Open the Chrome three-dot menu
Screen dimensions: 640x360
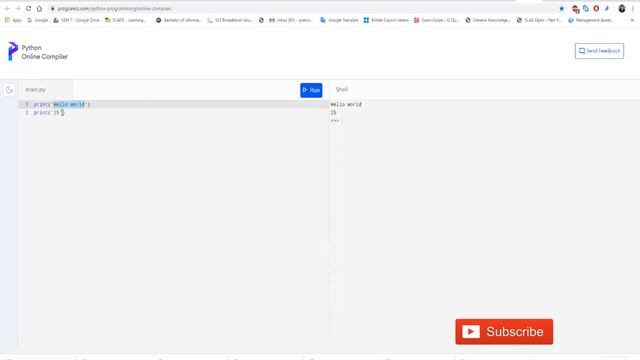633,9
